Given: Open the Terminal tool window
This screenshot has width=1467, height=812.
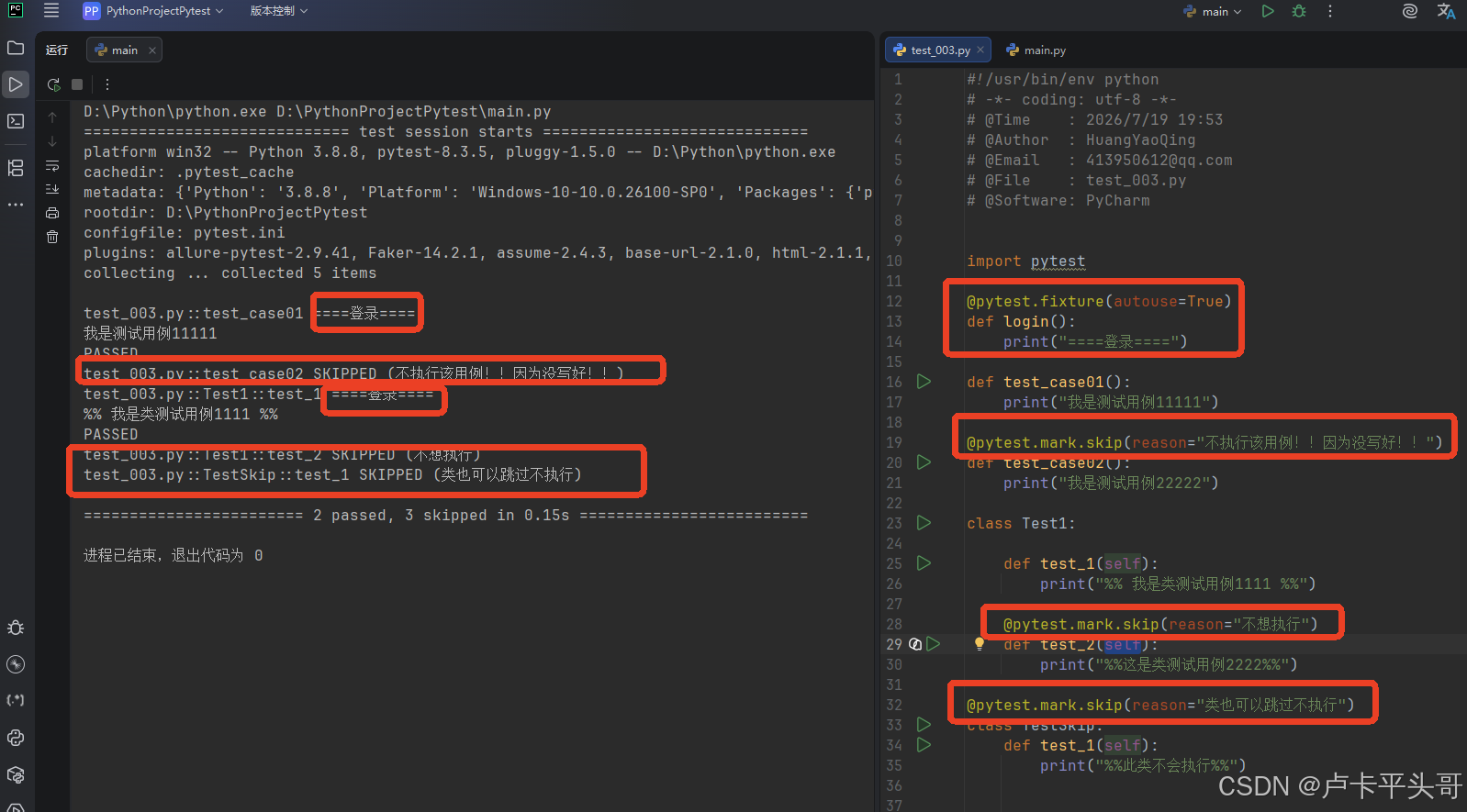Looking at the screenshot, I should point(16,121).
